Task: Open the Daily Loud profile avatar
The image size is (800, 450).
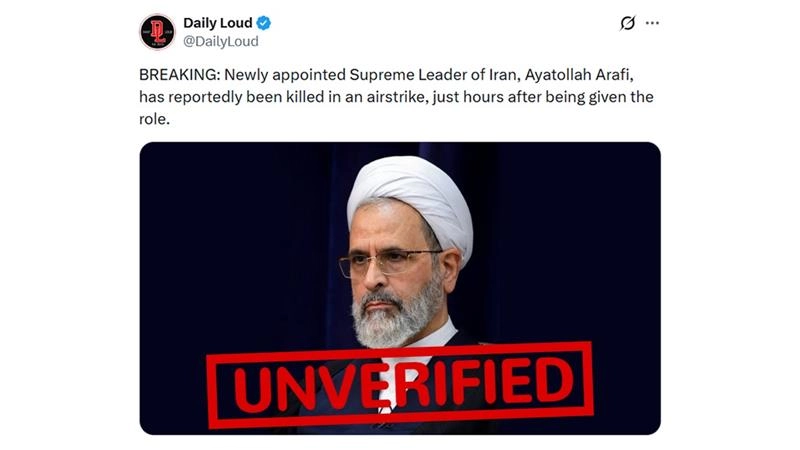Action: coord(158,32)
